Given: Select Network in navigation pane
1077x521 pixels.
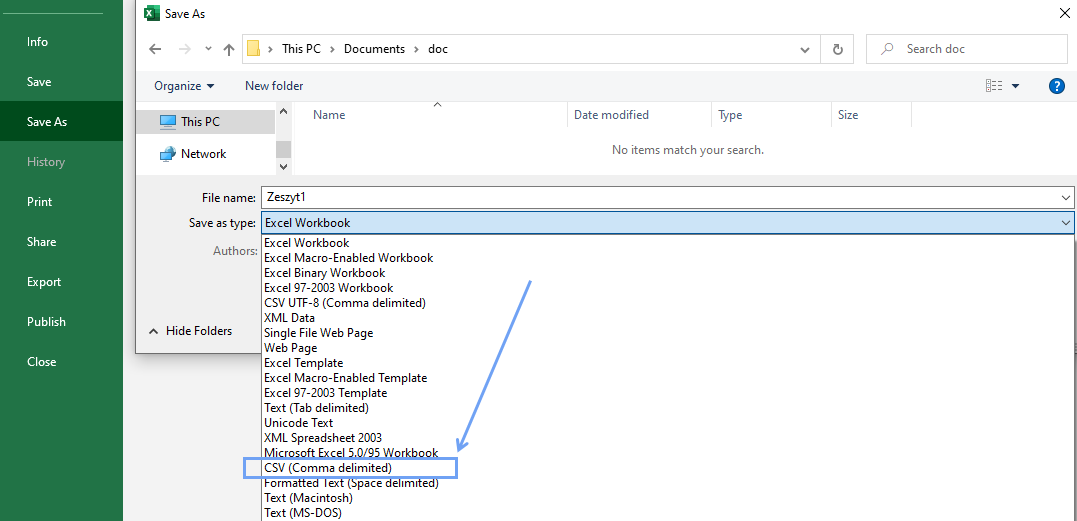Looking at the screenshot, I should pos(203,154).
